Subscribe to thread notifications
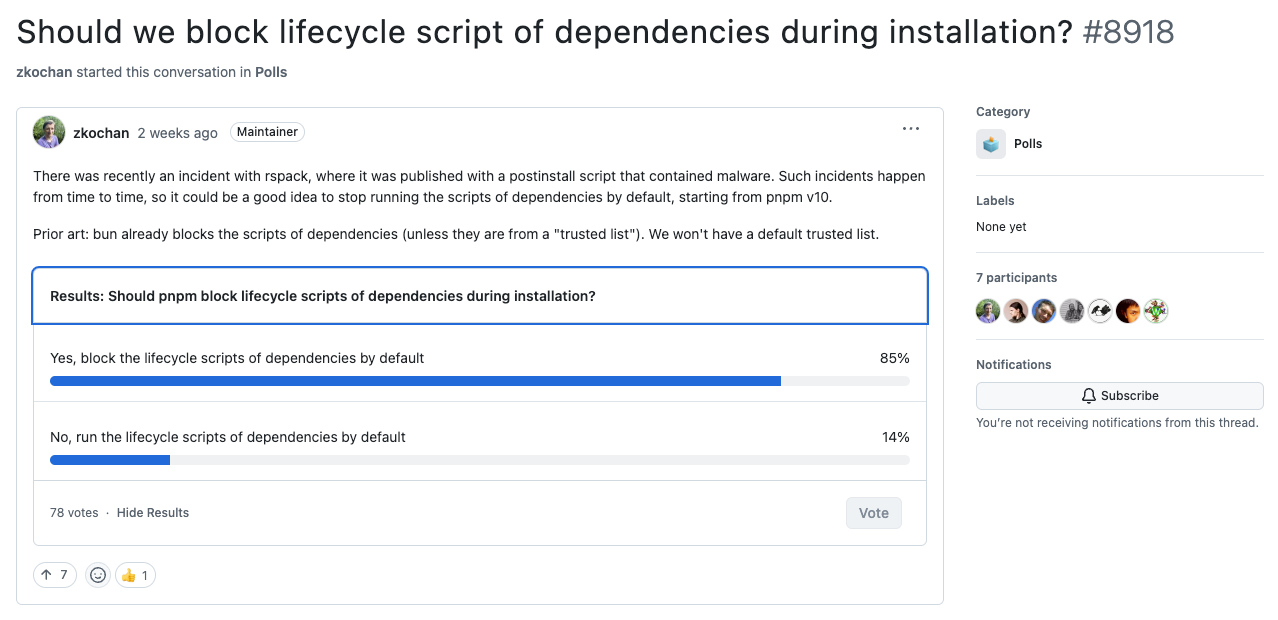Screen dimensions: 1278x620 [x=1119, y=396]
